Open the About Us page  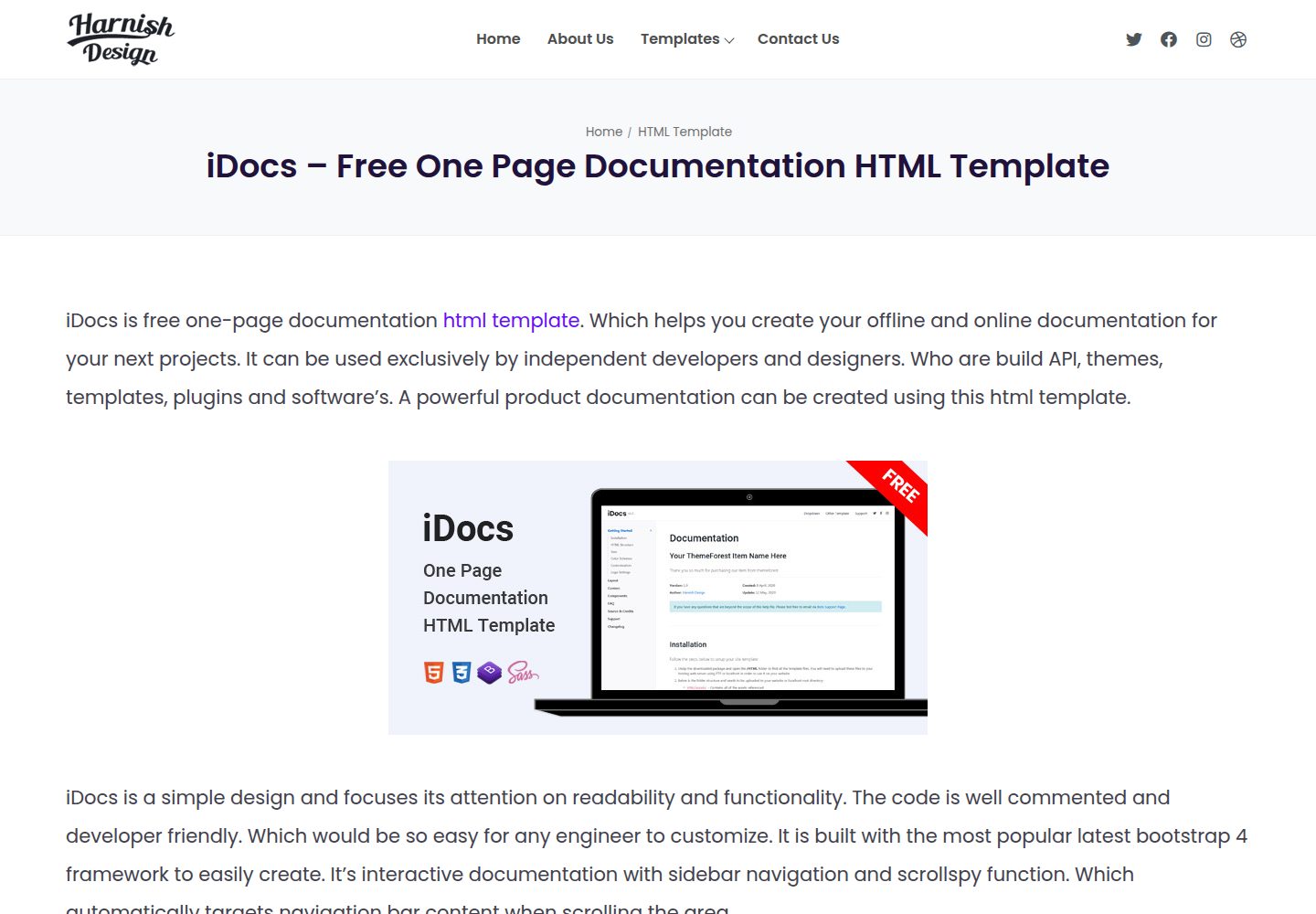pos(580,38)
